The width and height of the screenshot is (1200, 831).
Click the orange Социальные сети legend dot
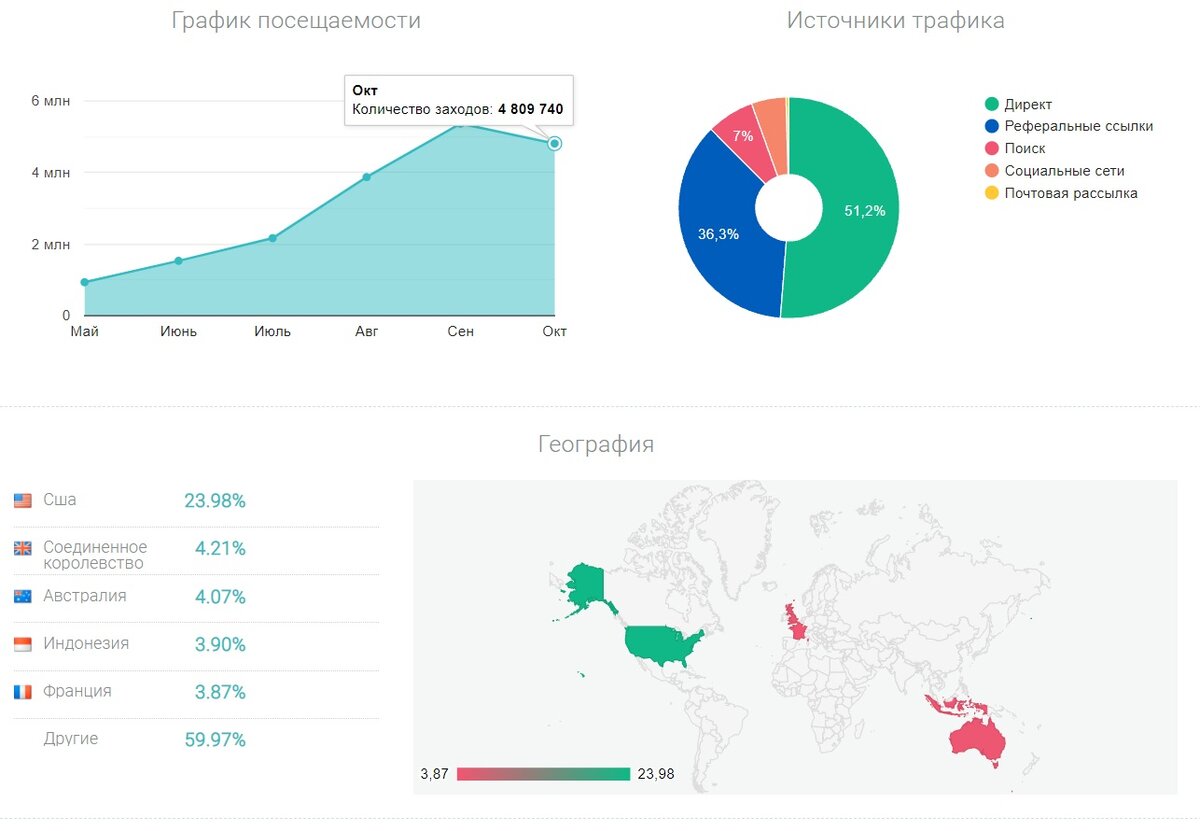[991, 171]
